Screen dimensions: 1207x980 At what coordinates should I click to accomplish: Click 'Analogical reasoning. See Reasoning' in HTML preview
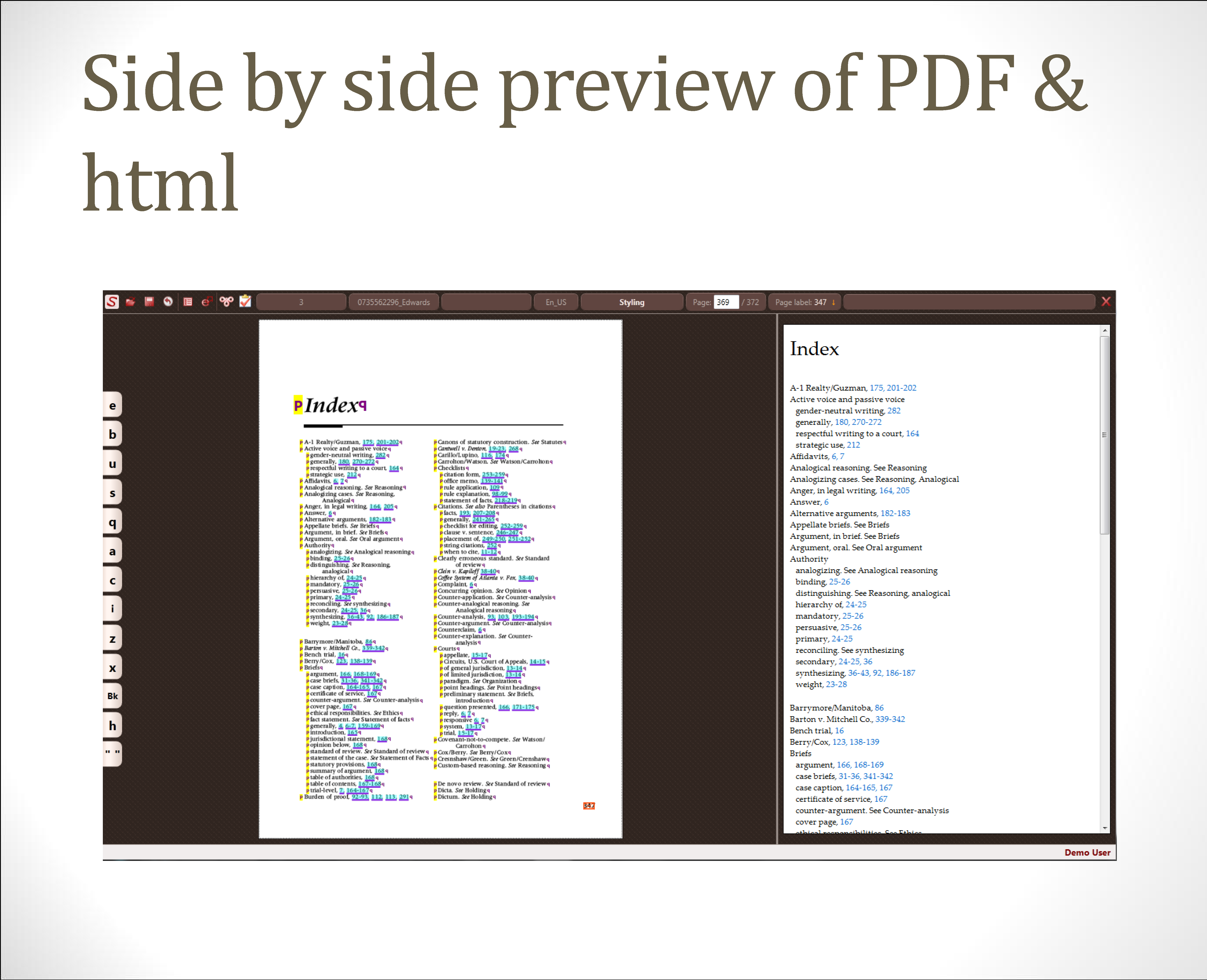click(x=858, y=468)
